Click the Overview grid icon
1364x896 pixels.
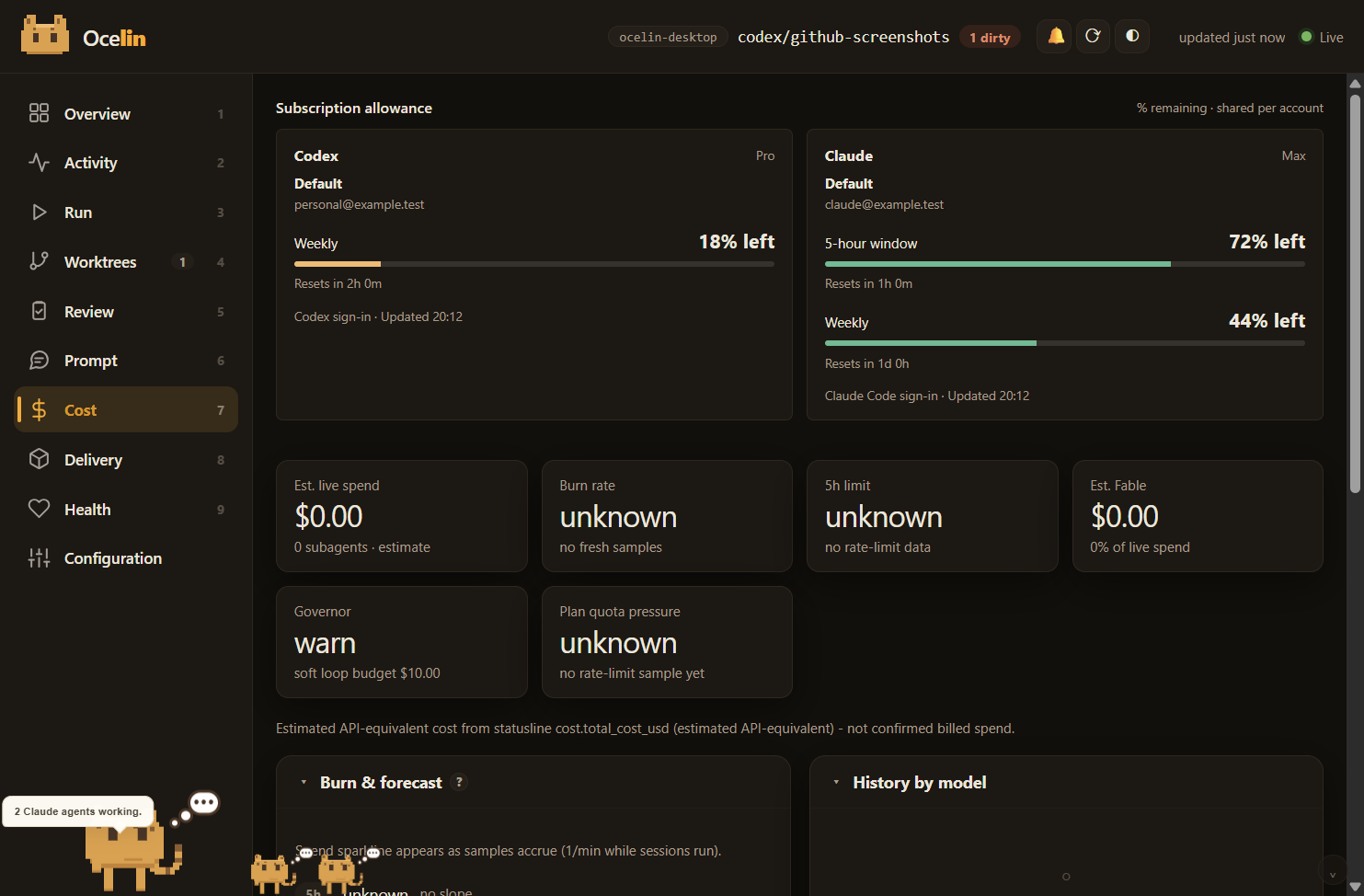(39, 113)
